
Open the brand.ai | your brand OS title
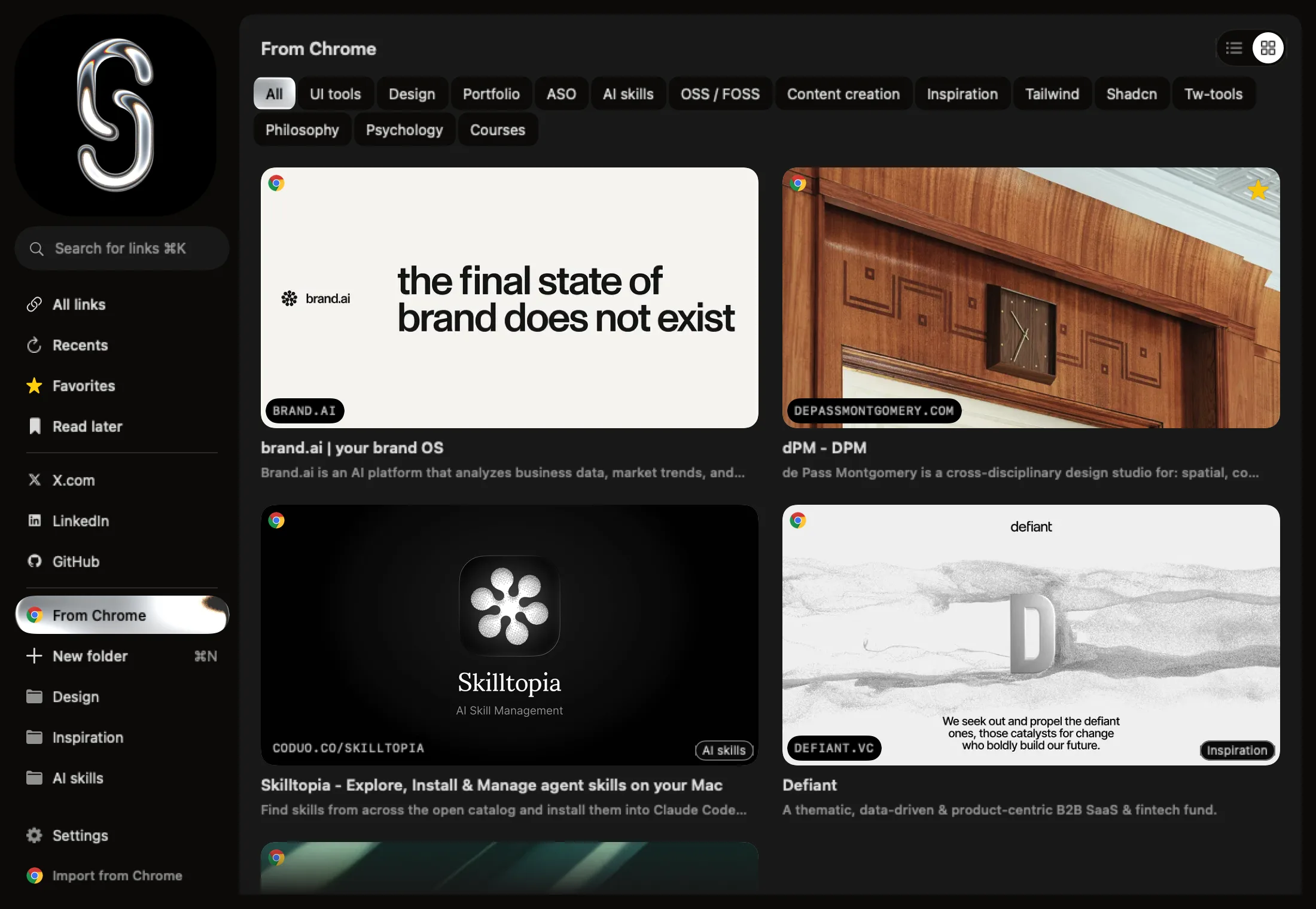[x=352, y=448]
